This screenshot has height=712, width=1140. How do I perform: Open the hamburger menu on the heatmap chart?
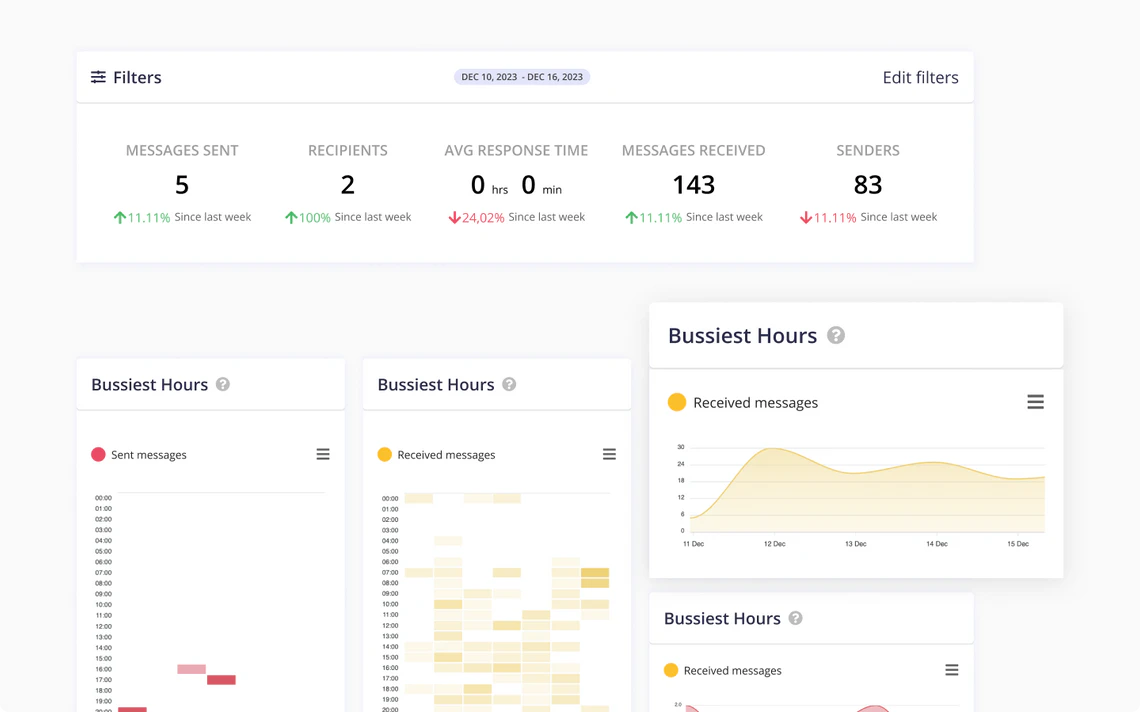(609, 454)
